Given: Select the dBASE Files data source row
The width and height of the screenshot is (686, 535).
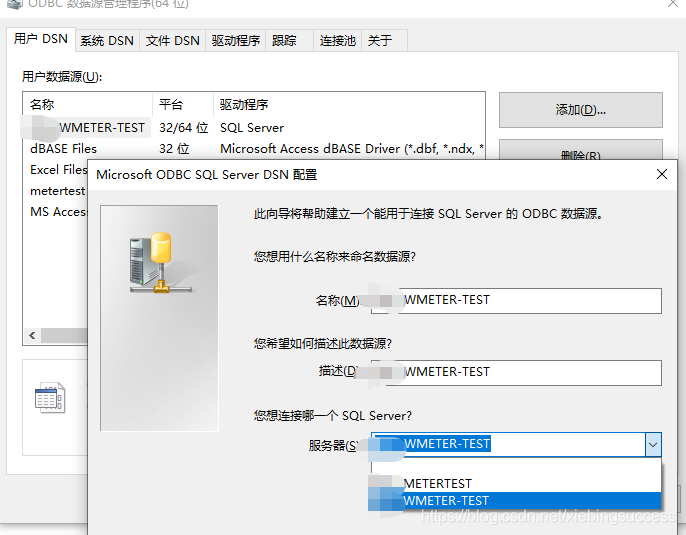Looking at the screenshot, I should coord(254,149).
